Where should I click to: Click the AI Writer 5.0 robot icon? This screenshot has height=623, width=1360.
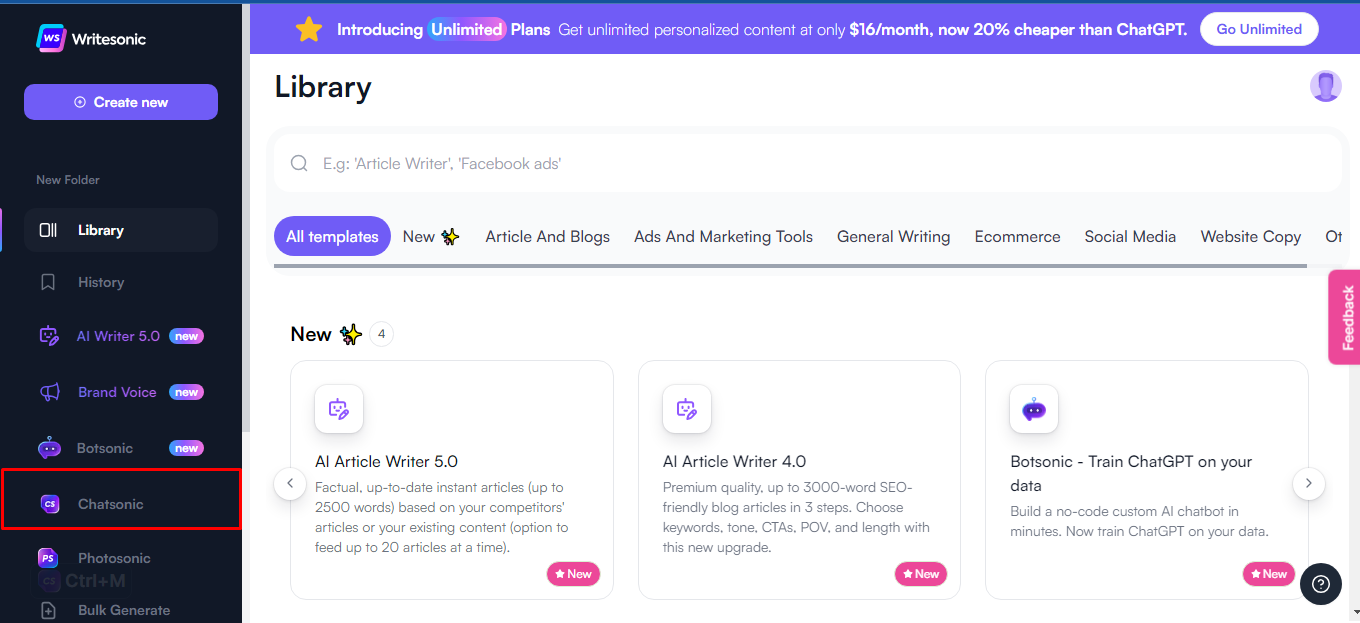pos(48,336)
